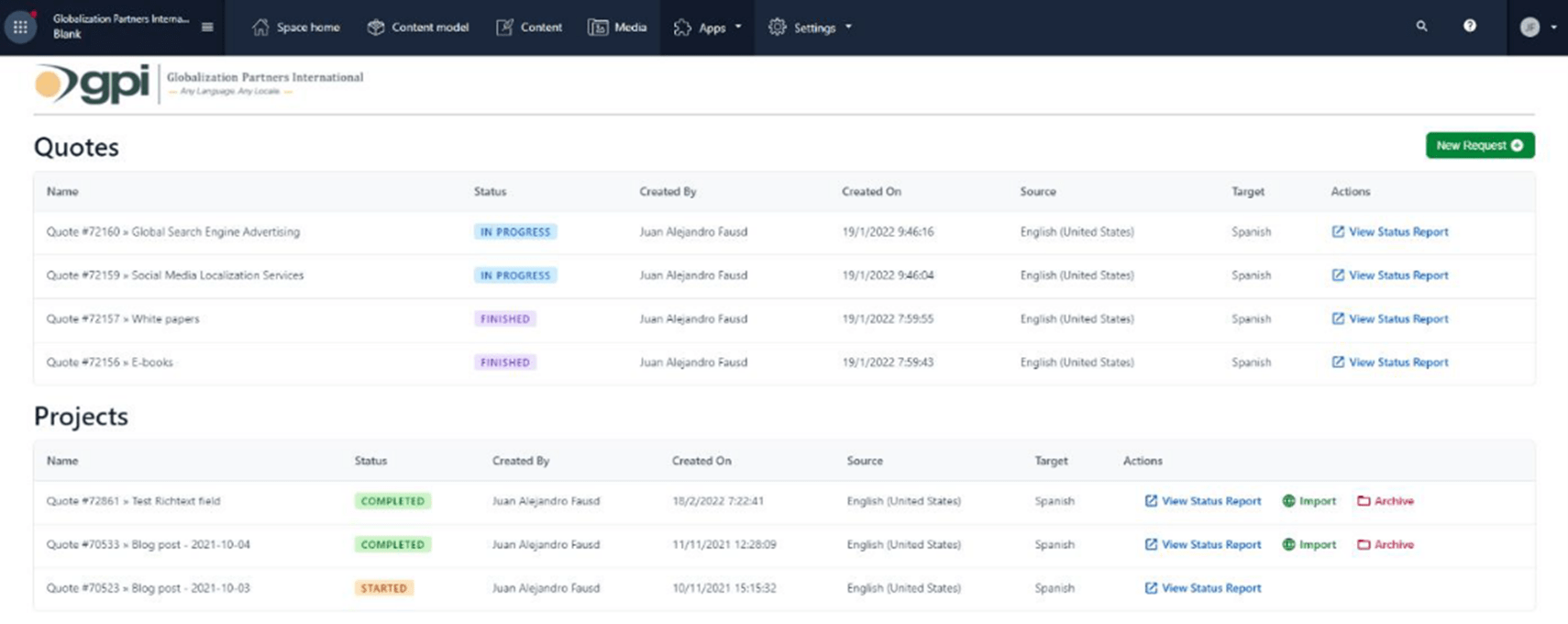
Task: Click date '10/11/2021 15:15:32'
Action: click(x=724, y=588)
